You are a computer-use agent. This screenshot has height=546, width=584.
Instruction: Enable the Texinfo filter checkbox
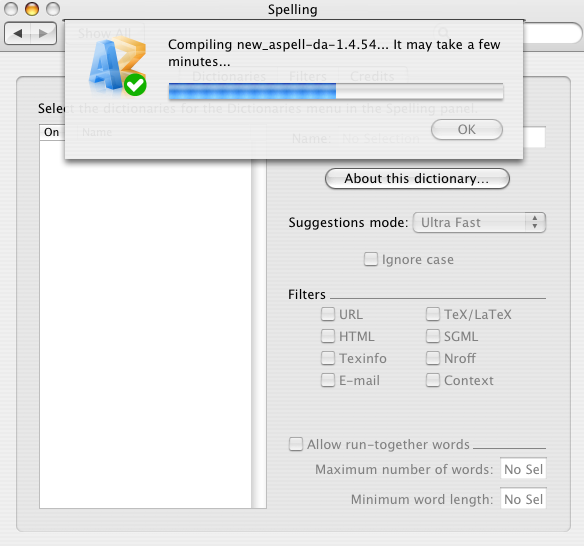(x=328, y=358)
